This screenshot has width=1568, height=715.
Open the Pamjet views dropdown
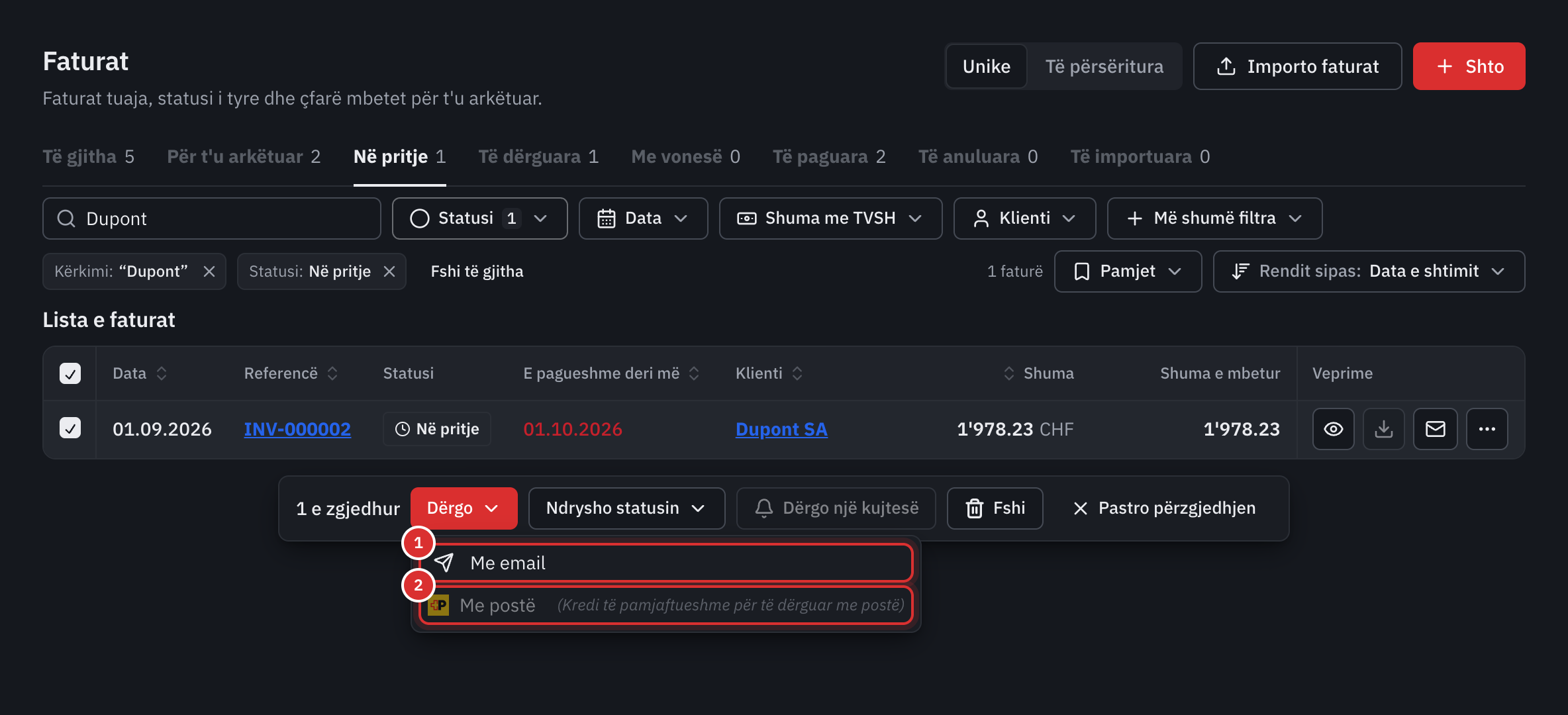pyautogui.click(x=1128, y=271)
